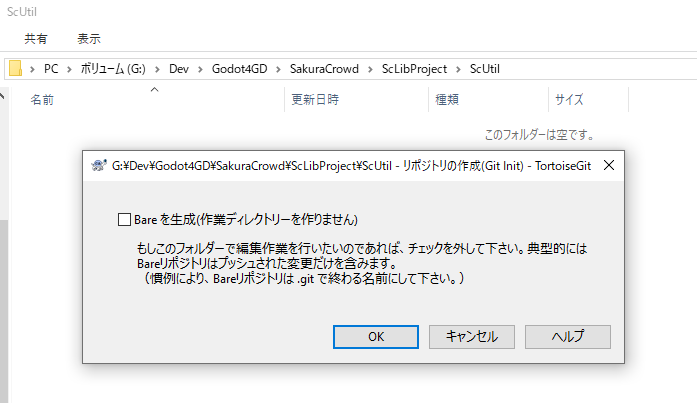
Task: Go to ボリューム (G:) in the breadcrumb
Action: pos(113,69)
